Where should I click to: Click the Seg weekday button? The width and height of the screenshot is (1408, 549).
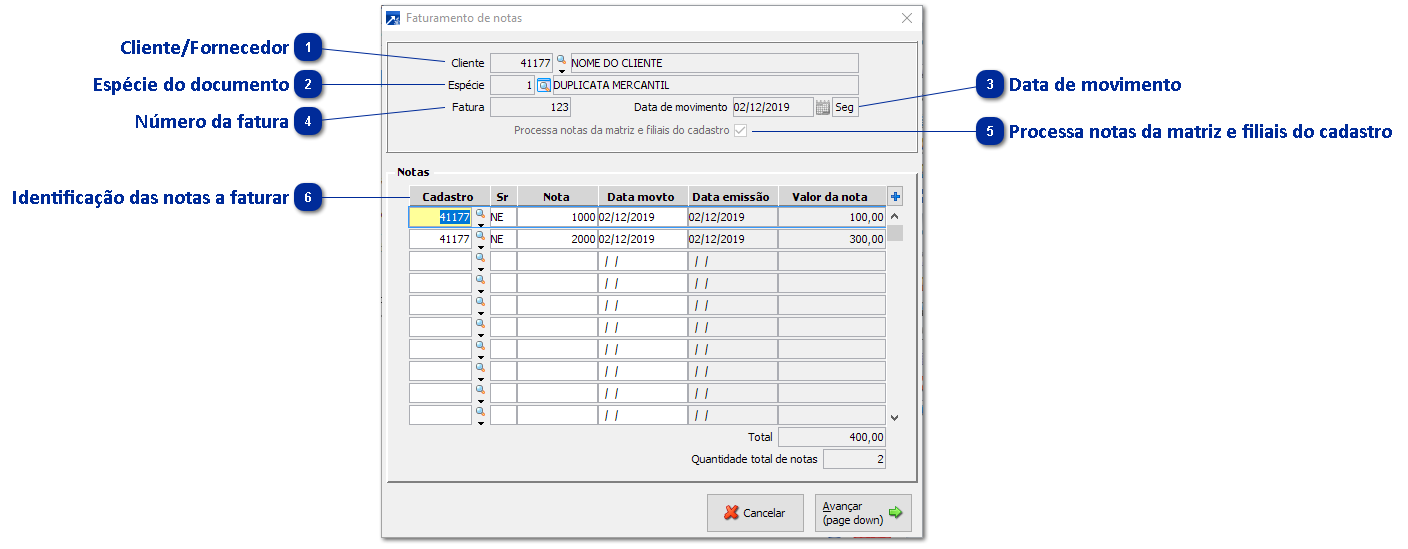pyautogui.click(x=845, y=108)
